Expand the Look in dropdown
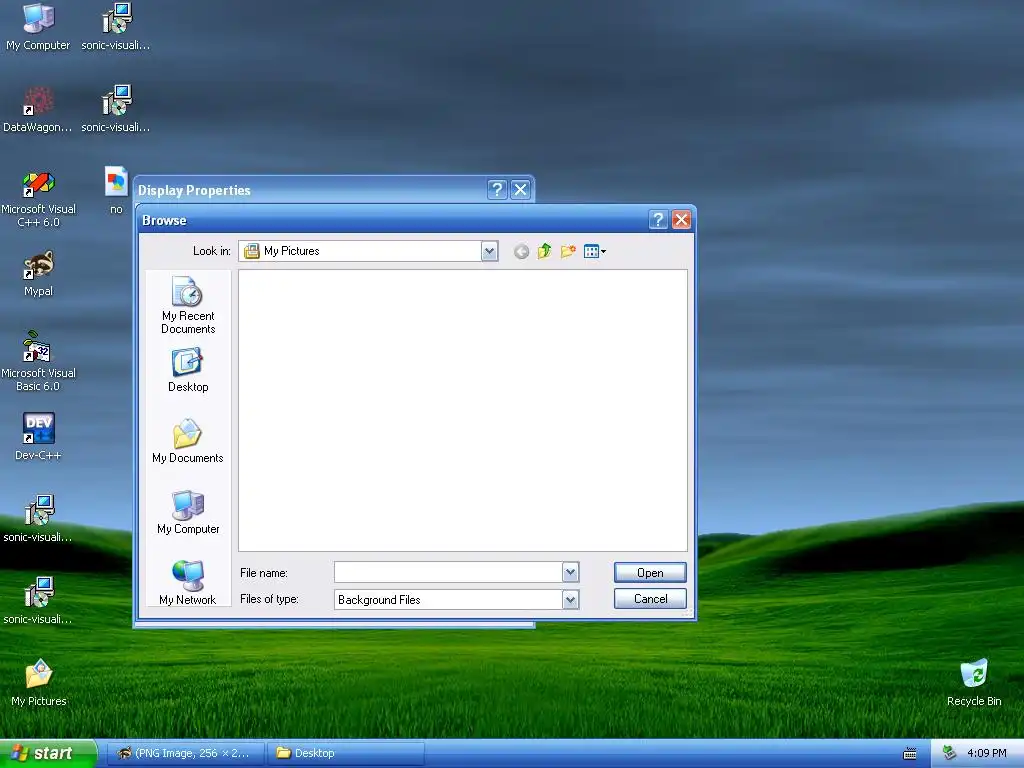 [x=489, y=251]
